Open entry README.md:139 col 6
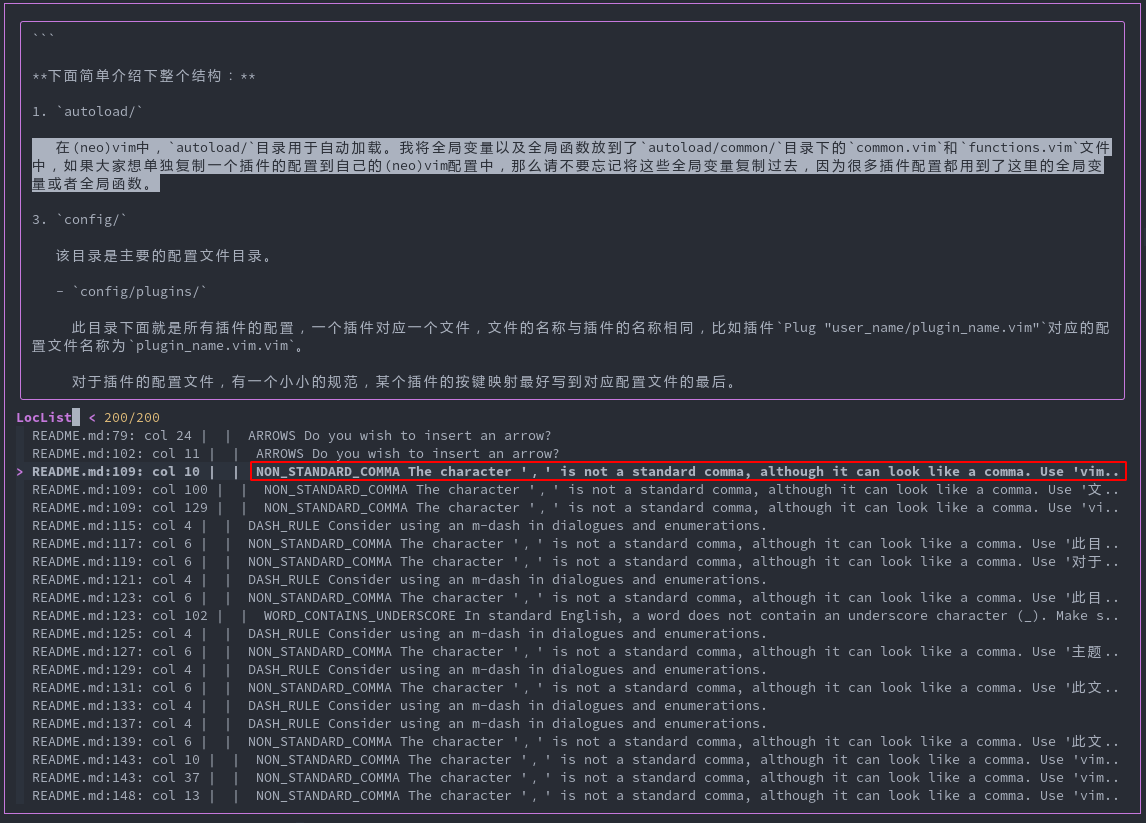Screen dimensions: 1146x823 [x=575, y=742]
